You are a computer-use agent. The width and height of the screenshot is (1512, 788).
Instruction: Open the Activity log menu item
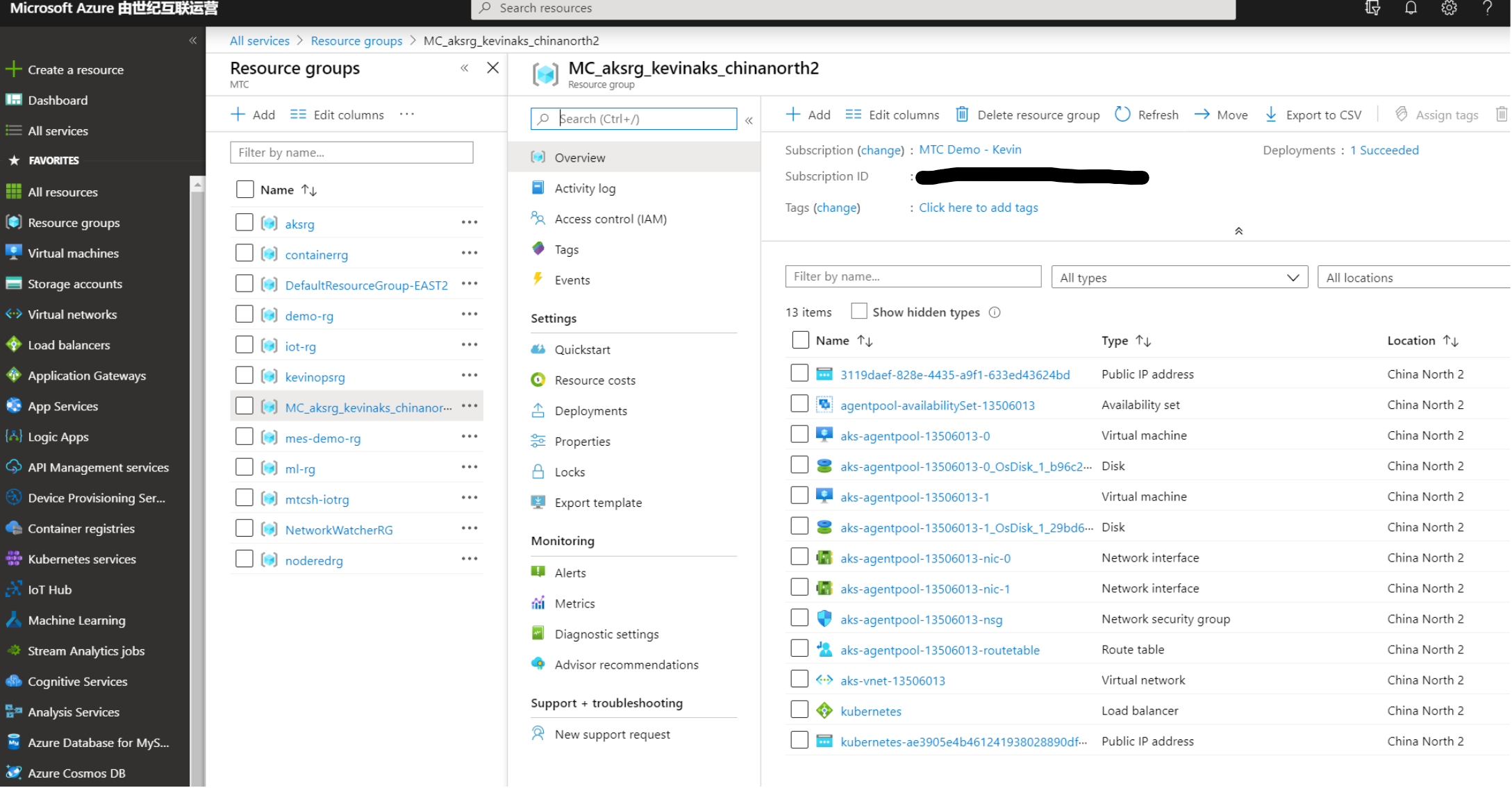585,188
